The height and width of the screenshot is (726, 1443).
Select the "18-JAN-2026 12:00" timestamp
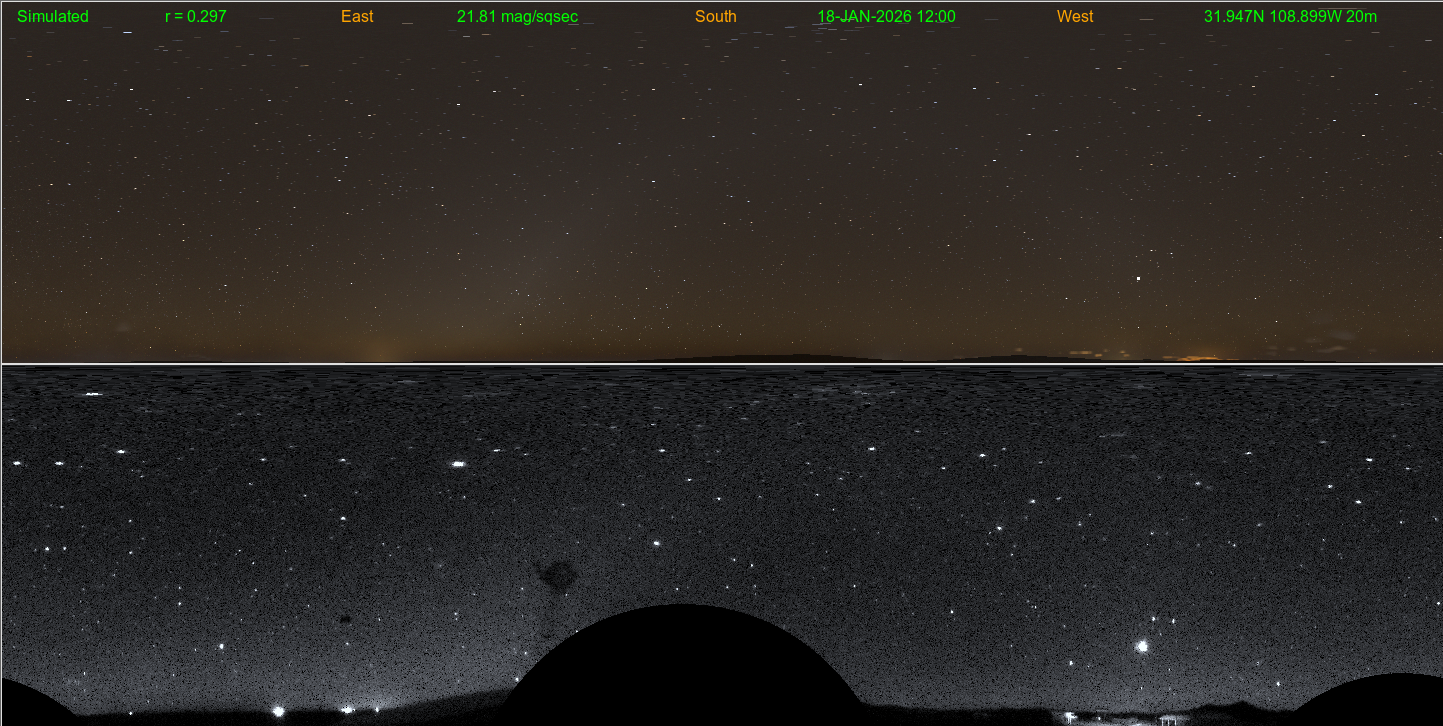(x=886, y=17)
